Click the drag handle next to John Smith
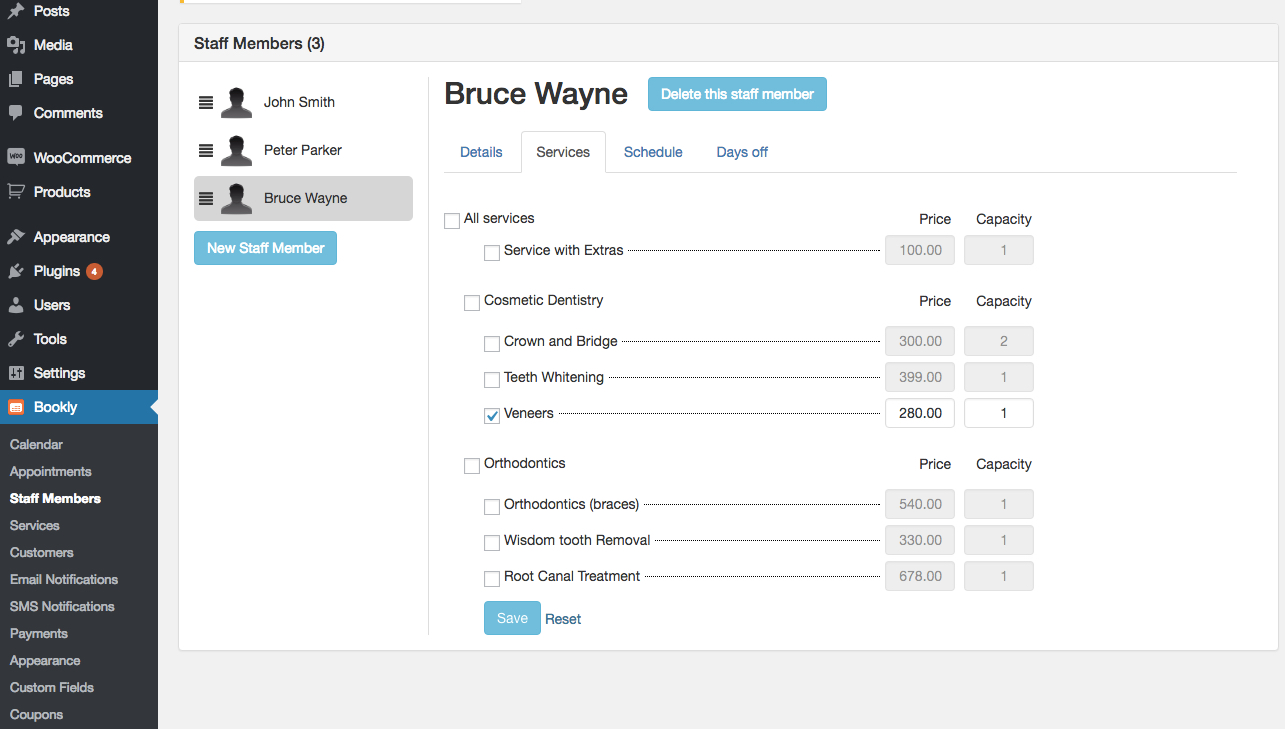Image resolution: width=1285 pixels, height=729 pixels. 206,102
